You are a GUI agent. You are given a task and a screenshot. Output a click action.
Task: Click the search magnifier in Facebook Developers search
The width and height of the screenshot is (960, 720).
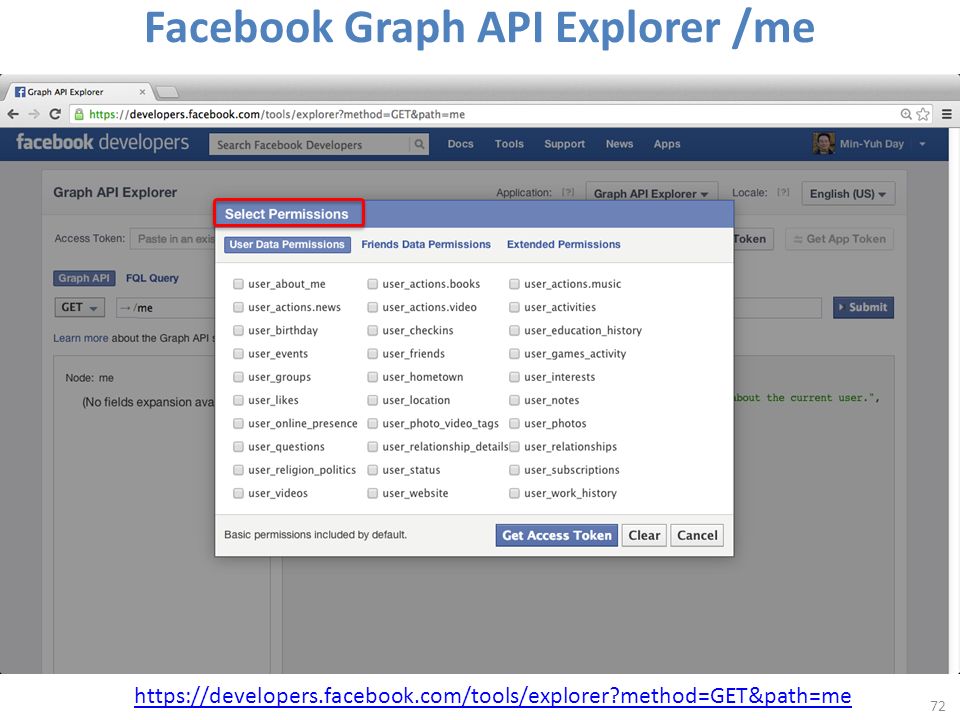pyautogui.click(x=419, y=144)
